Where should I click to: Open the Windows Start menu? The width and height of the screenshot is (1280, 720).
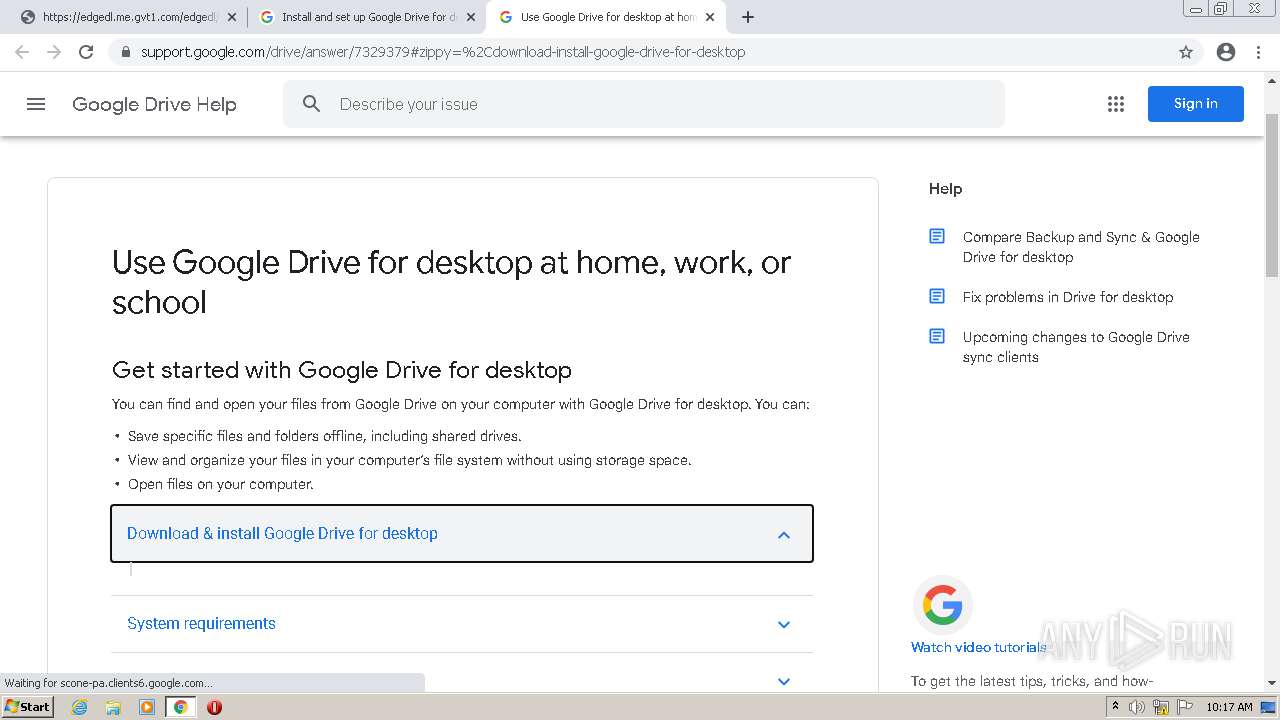click(x=28, y=707)
